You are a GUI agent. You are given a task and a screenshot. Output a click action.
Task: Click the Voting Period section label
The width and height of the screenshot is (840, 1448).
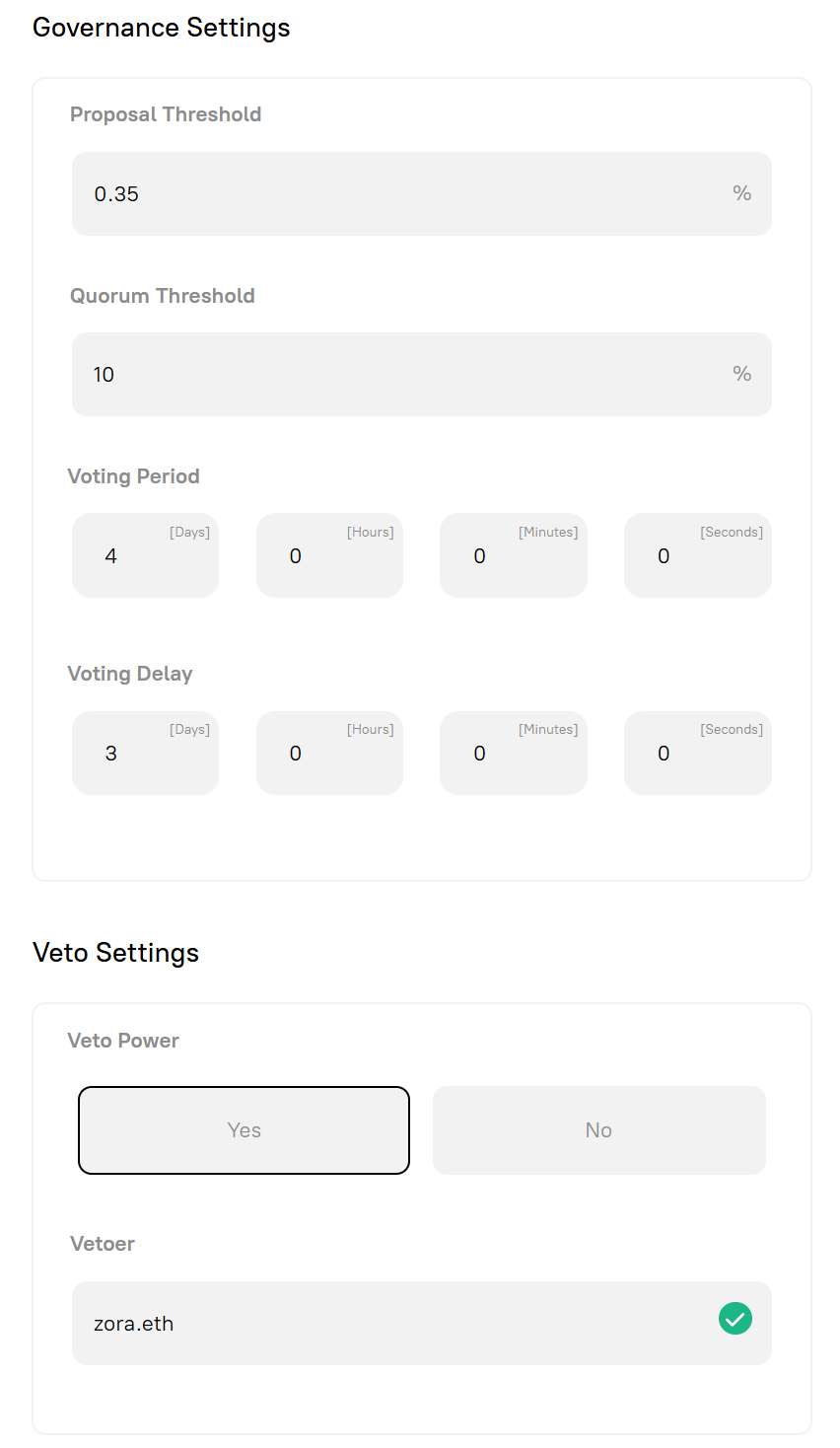tap(133, 475)
